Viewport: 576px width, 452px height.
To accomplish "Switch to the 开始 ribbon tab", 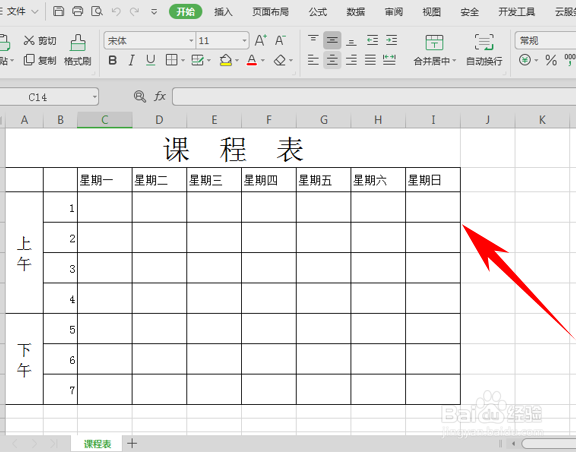I will coord(186,12).
